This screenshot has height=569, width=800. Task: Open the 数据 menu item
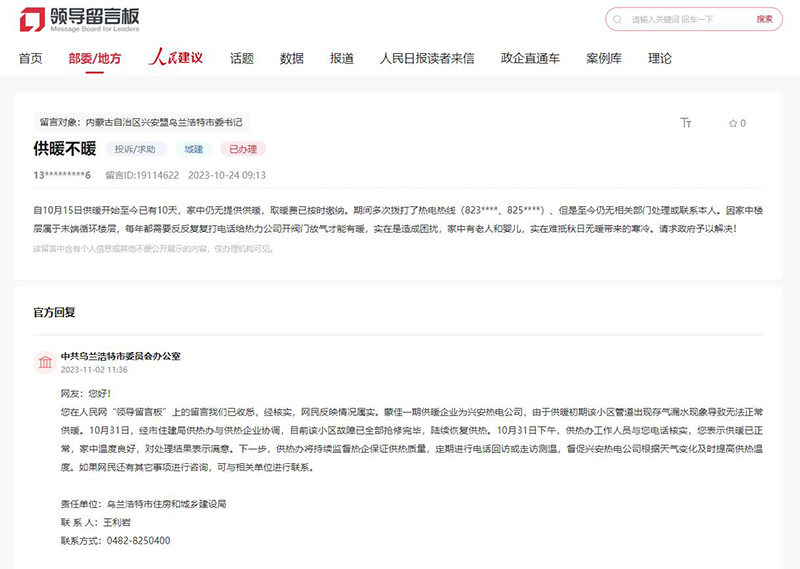292,59
